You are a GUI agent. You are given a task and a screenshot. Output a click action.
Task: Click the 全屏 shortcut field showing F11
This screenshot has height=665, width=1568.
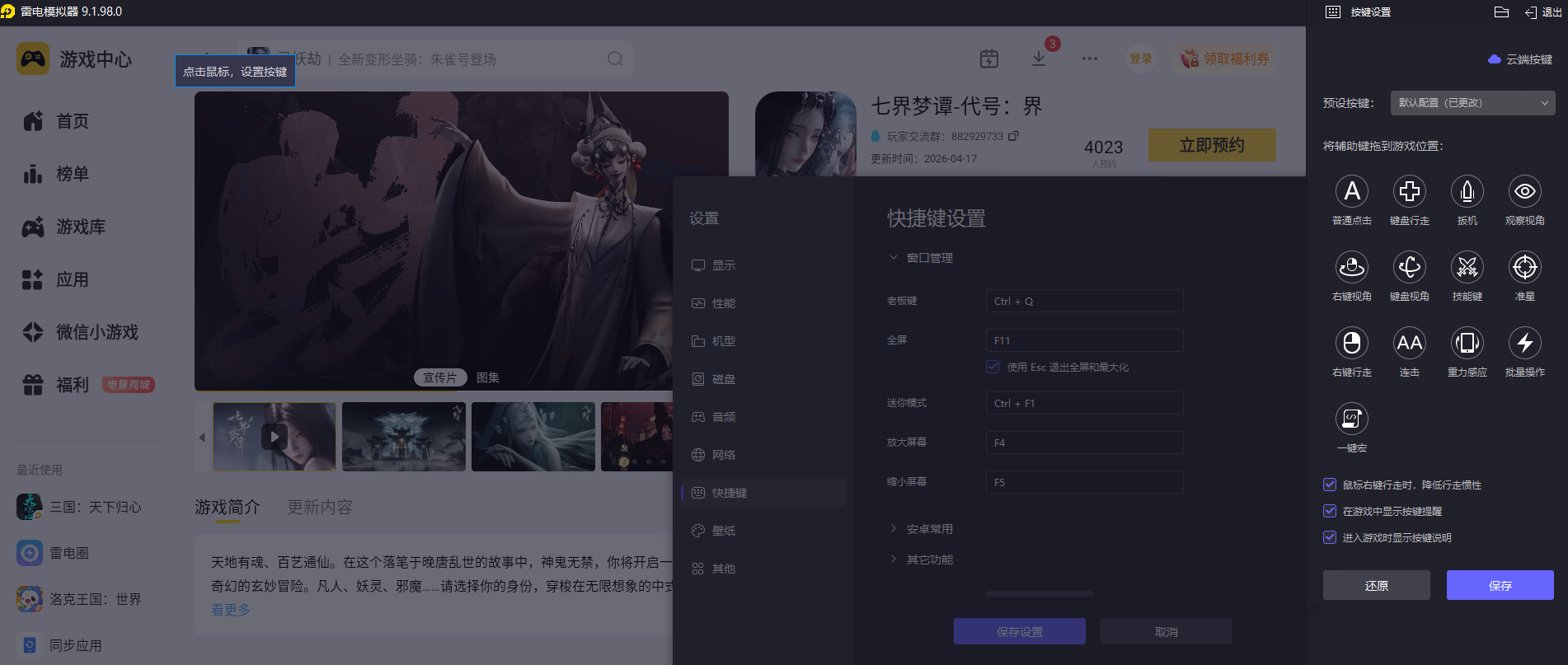(x=1085, y=340)
